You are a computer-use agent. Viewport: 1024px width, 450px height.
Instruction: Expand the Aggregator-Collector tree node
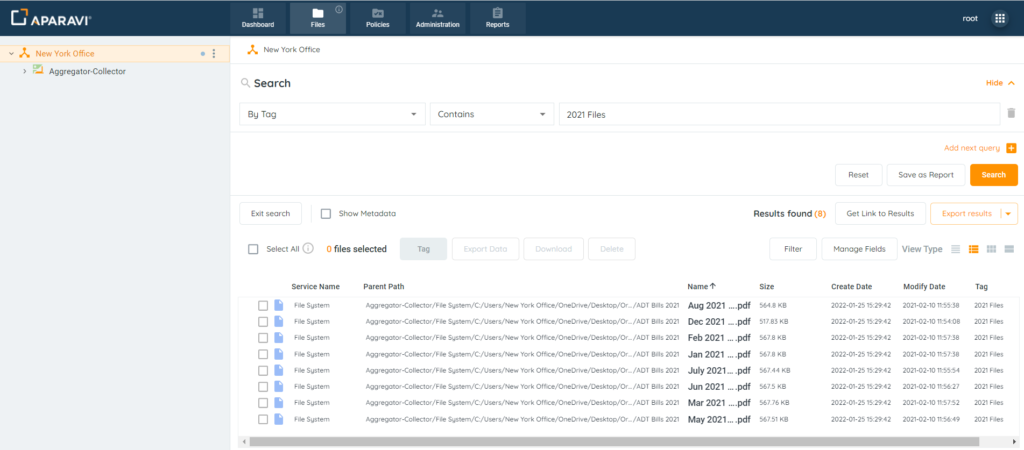24,71
